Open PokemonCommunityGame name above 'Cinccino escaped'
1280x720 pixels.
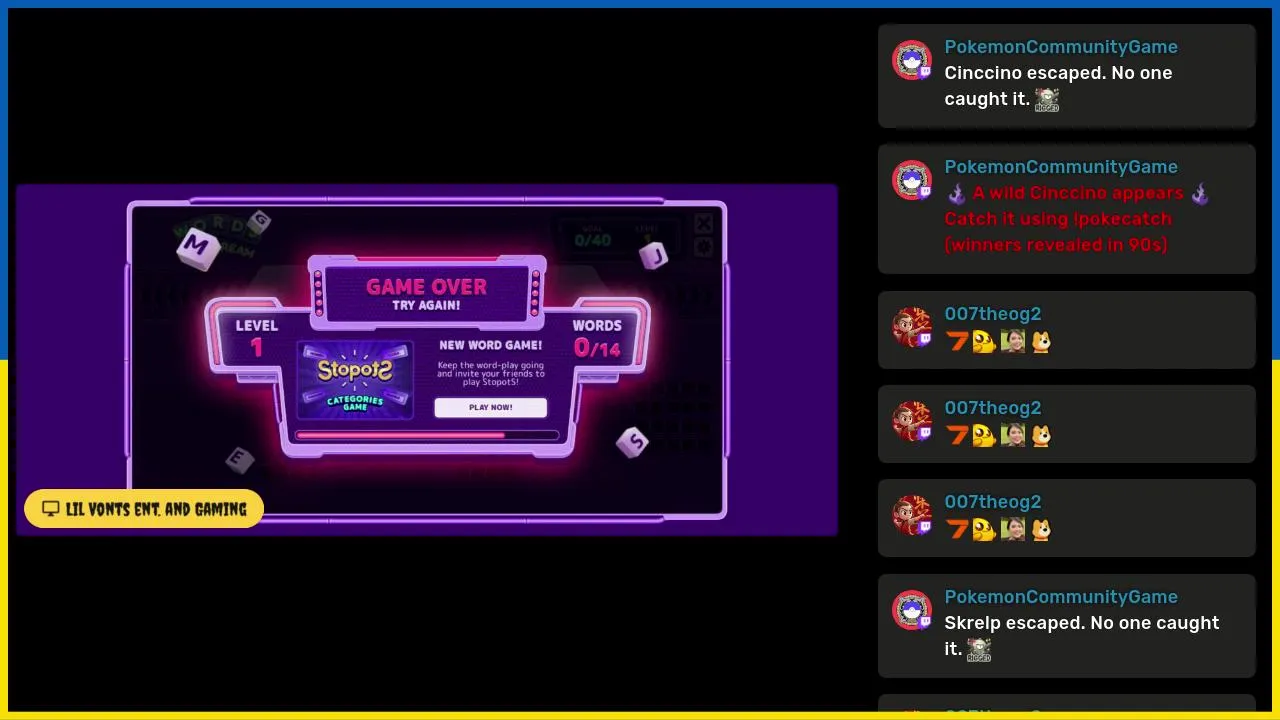tap(1061, 47)
